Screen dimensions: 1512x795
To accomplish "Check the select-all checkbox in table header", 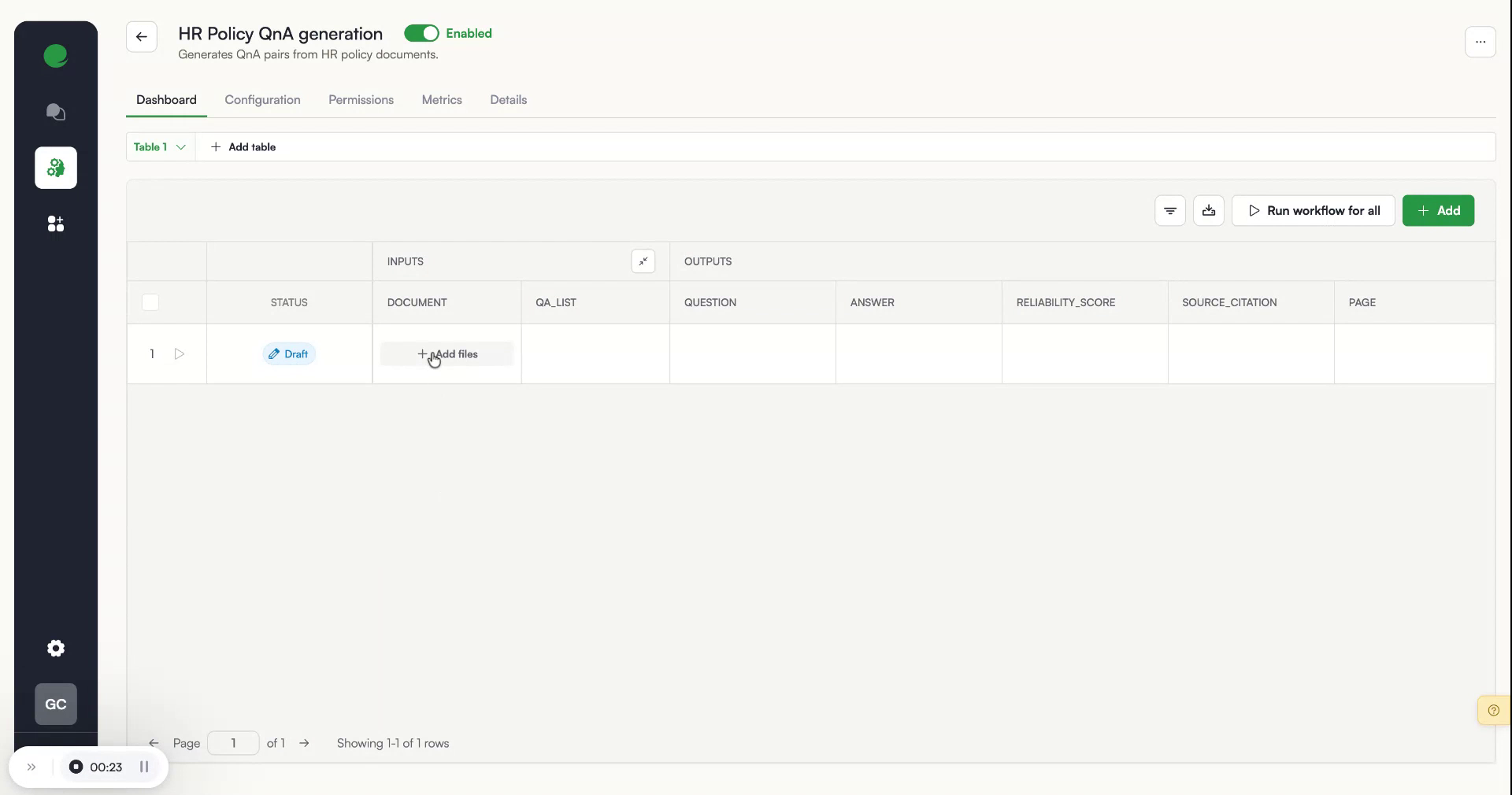I will click(150, 302).
